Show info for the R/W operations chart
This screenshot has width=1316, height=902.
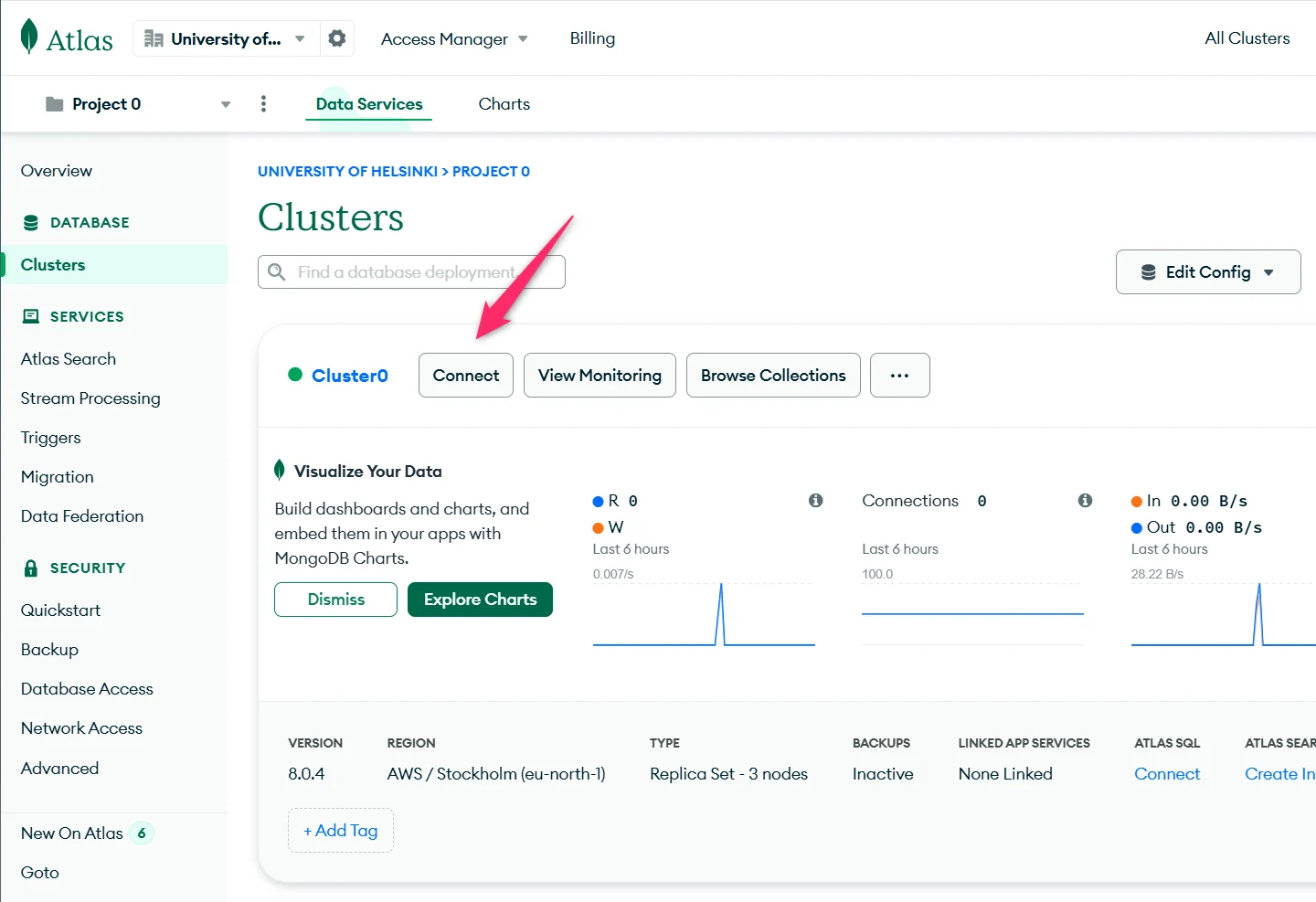coord(816,501)
